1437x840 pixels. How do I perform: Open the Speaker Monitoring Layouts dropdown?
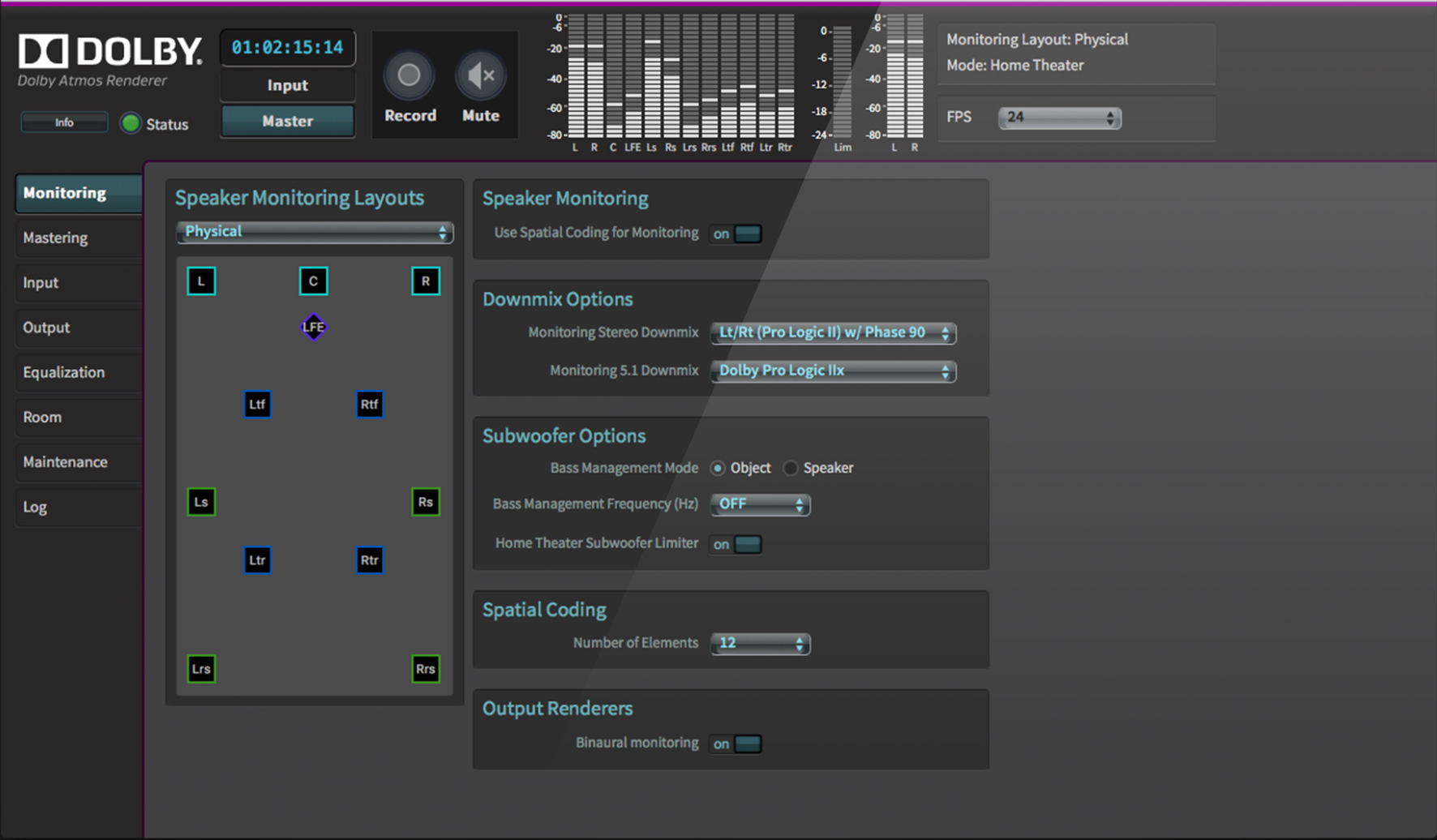coord(315,232)
